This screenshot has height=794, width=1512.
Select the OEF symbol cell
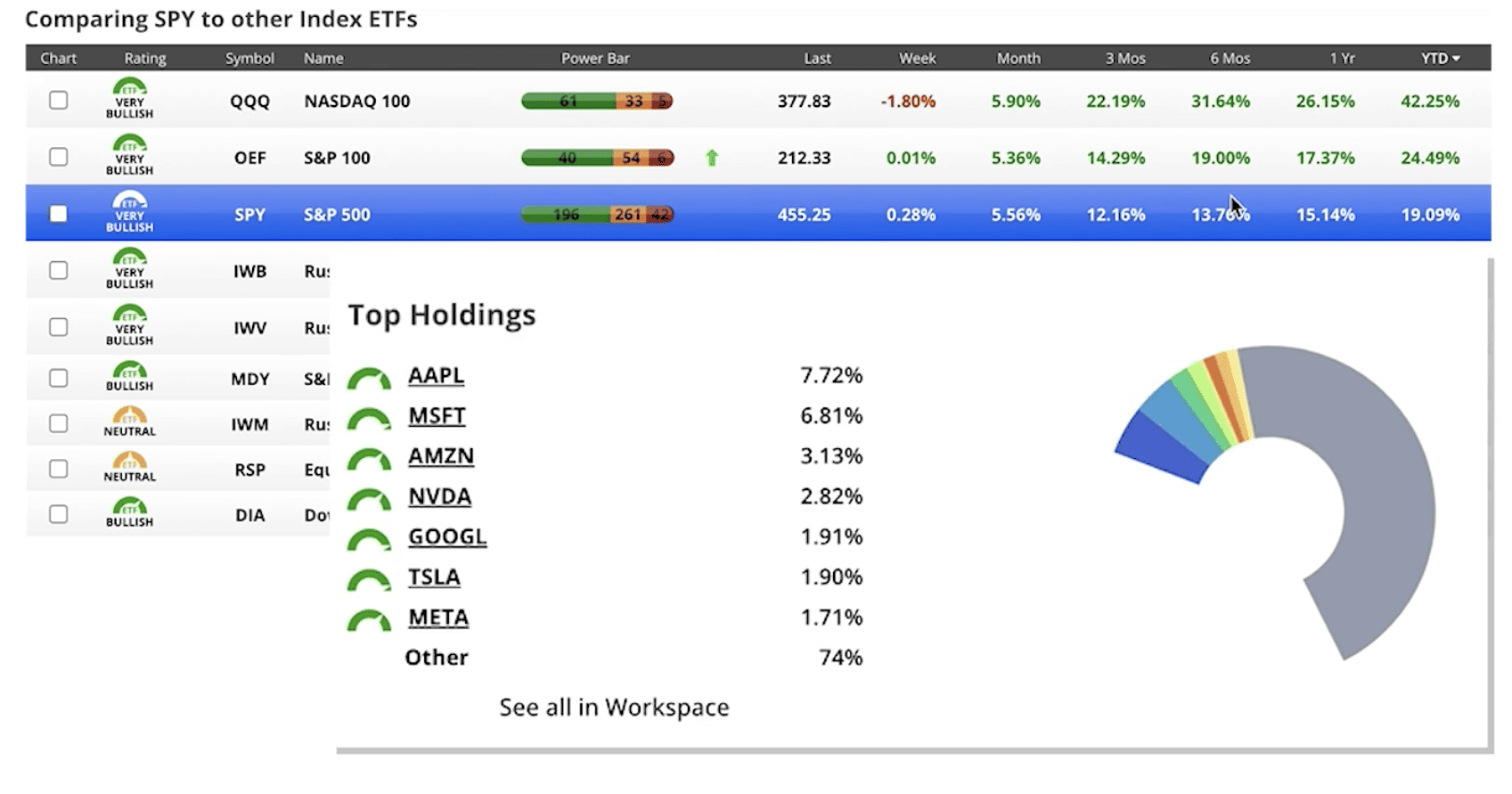coord(249,158)
